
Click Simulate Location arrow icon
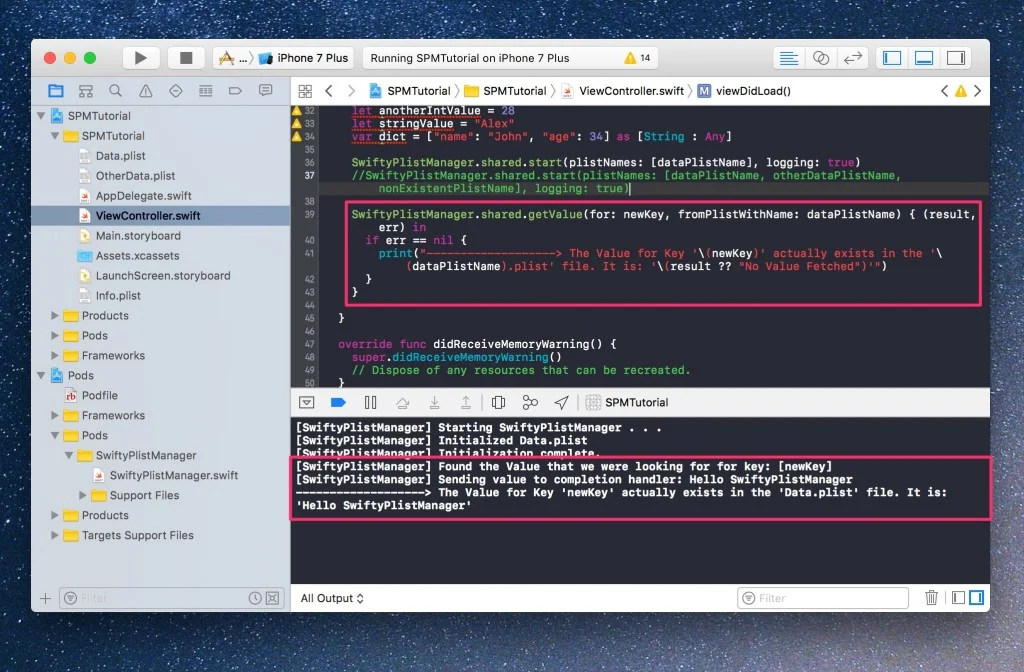point(562,402)
